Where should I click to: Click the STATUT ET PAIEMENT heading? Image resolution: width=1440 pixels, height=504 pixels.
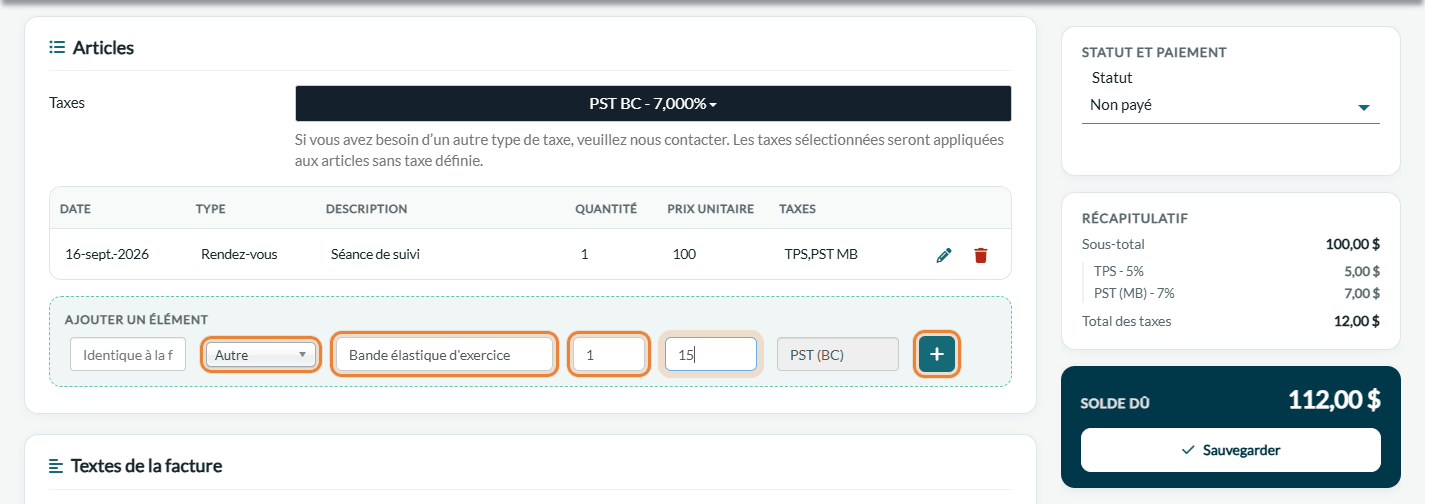[1154, 52]
